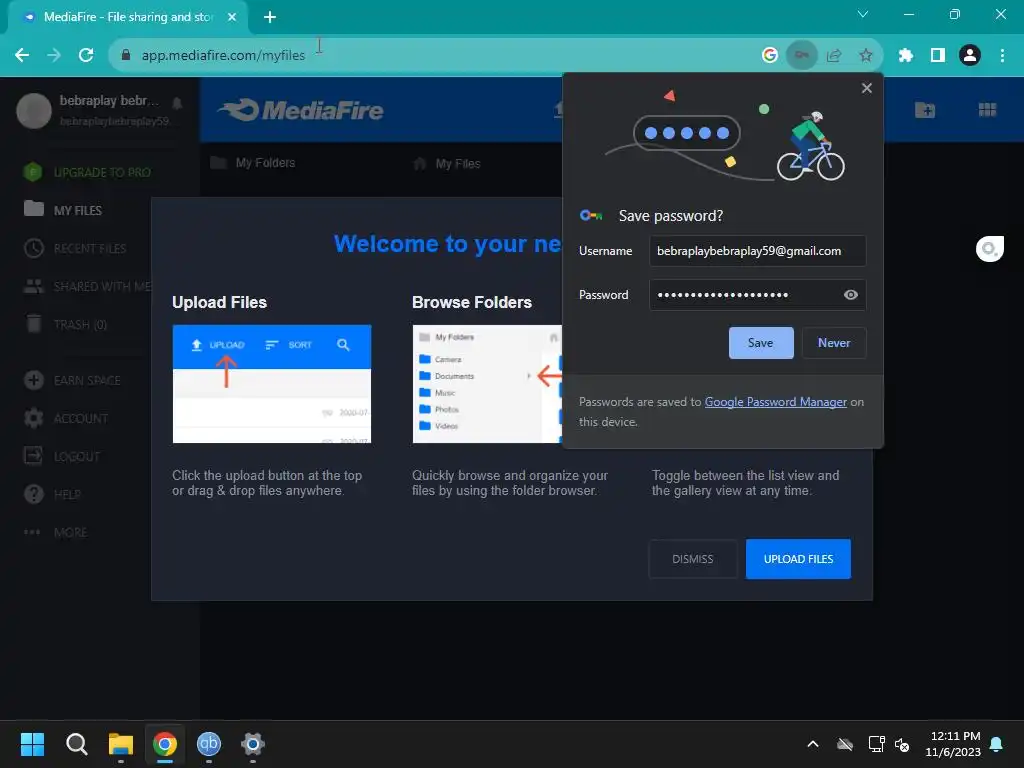Viewport: 1024px width, 768px height.
Task: Reload the MediaFire page
Action: click(x=86, y=56)
